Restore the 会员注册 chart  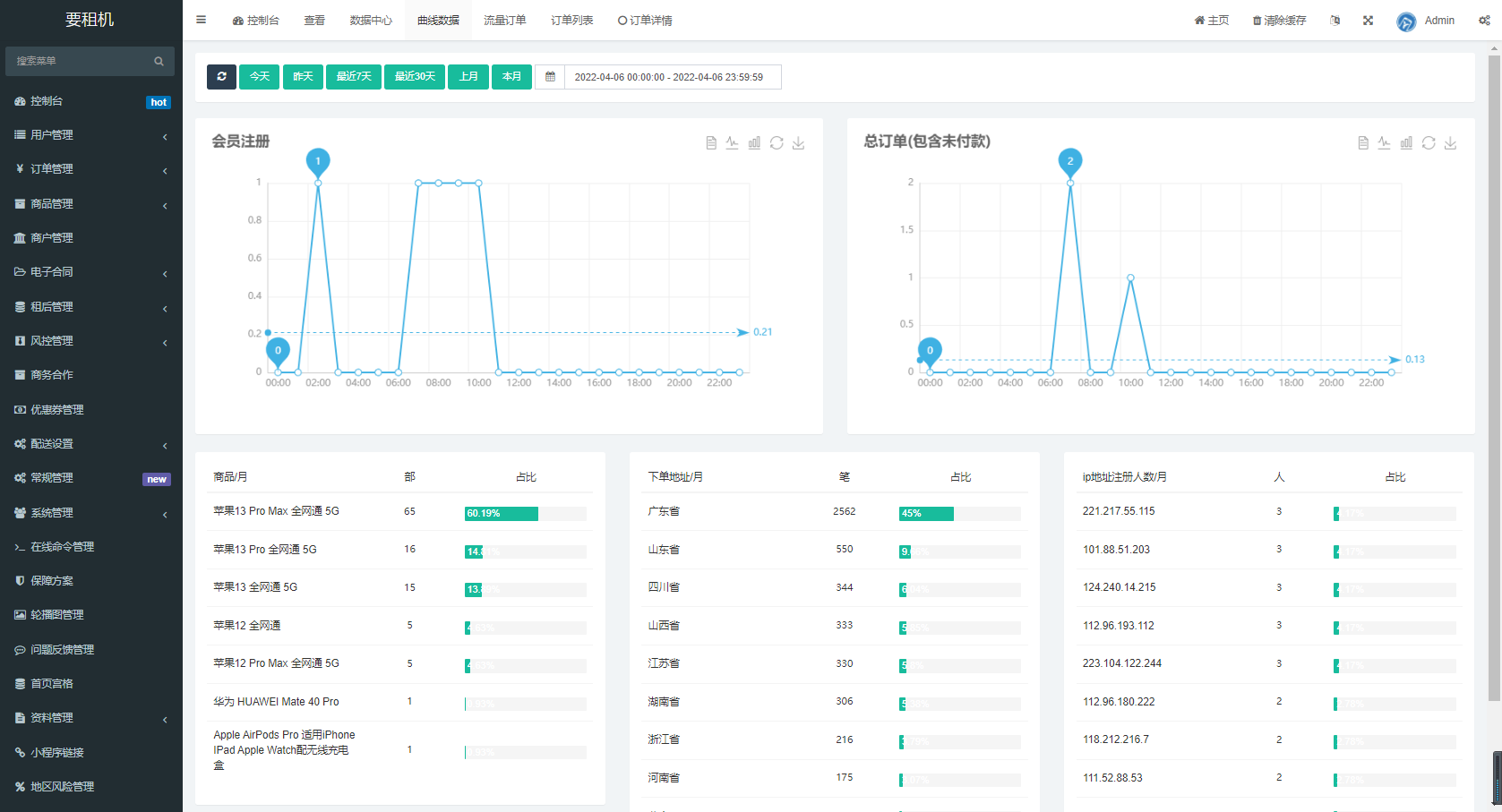coord(777,143)
